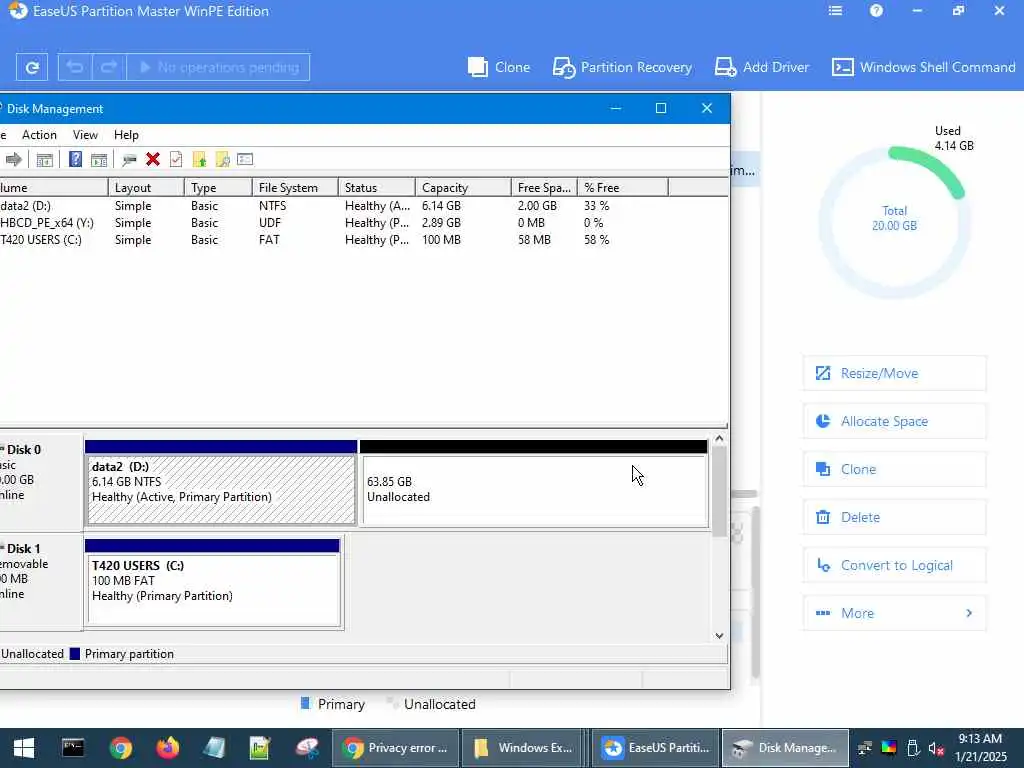The image size is (1024, 768).
Task: Open the Clone tool in EaseUS top toolbar
Action: [x=499, y=67]
